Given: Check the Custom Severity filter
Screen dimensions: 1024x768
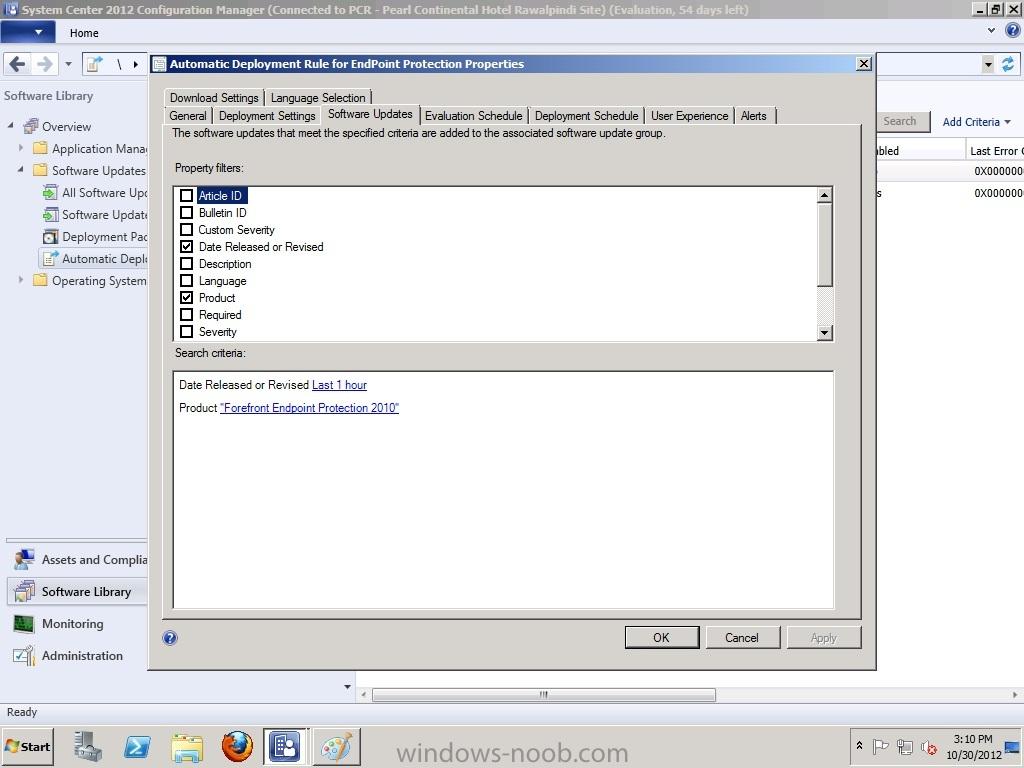Looking at the screenshot, I should [x=187, y=229].
